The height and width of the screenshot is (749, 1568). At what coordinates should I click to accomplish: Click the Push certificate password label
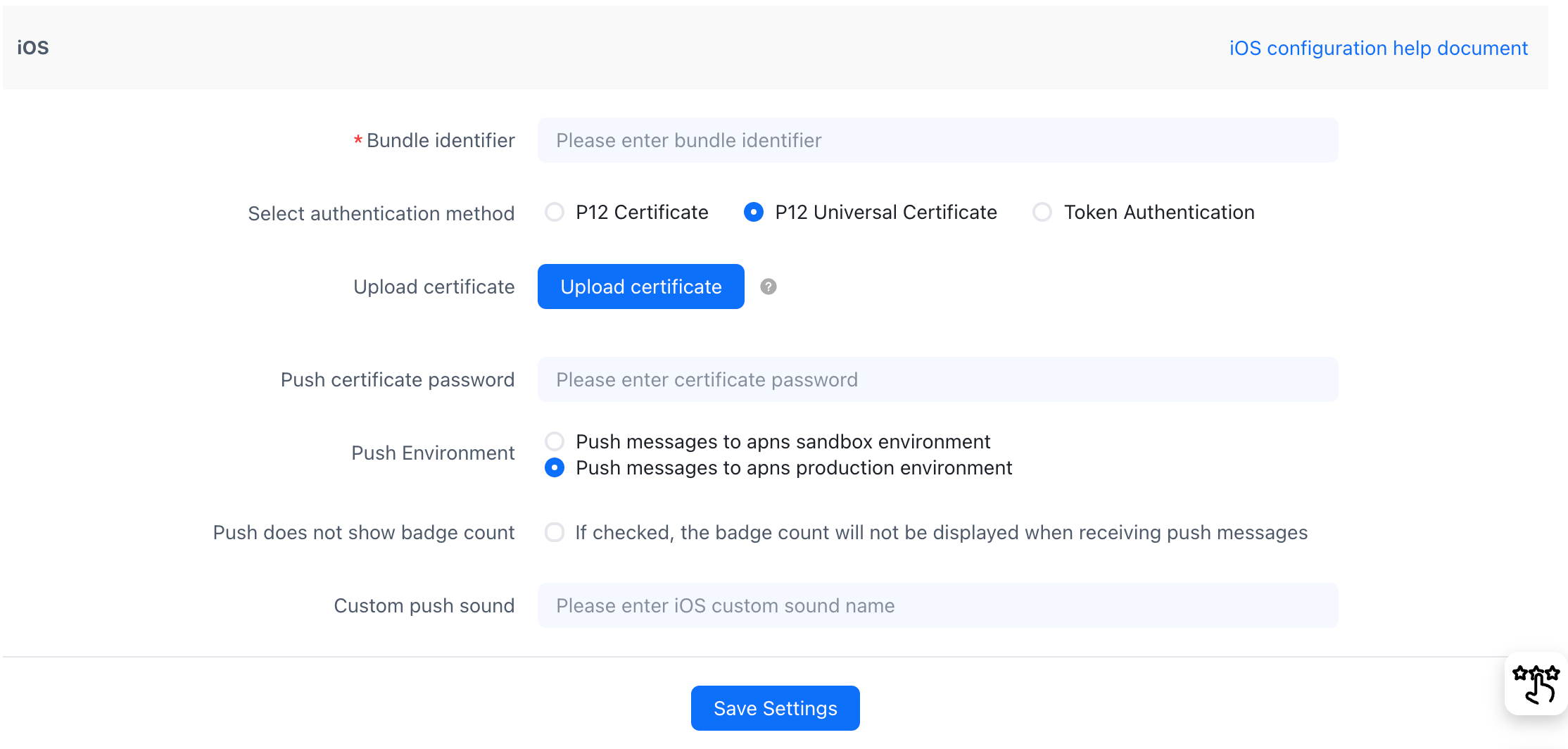pyautogui.click(x=397, y=379)
